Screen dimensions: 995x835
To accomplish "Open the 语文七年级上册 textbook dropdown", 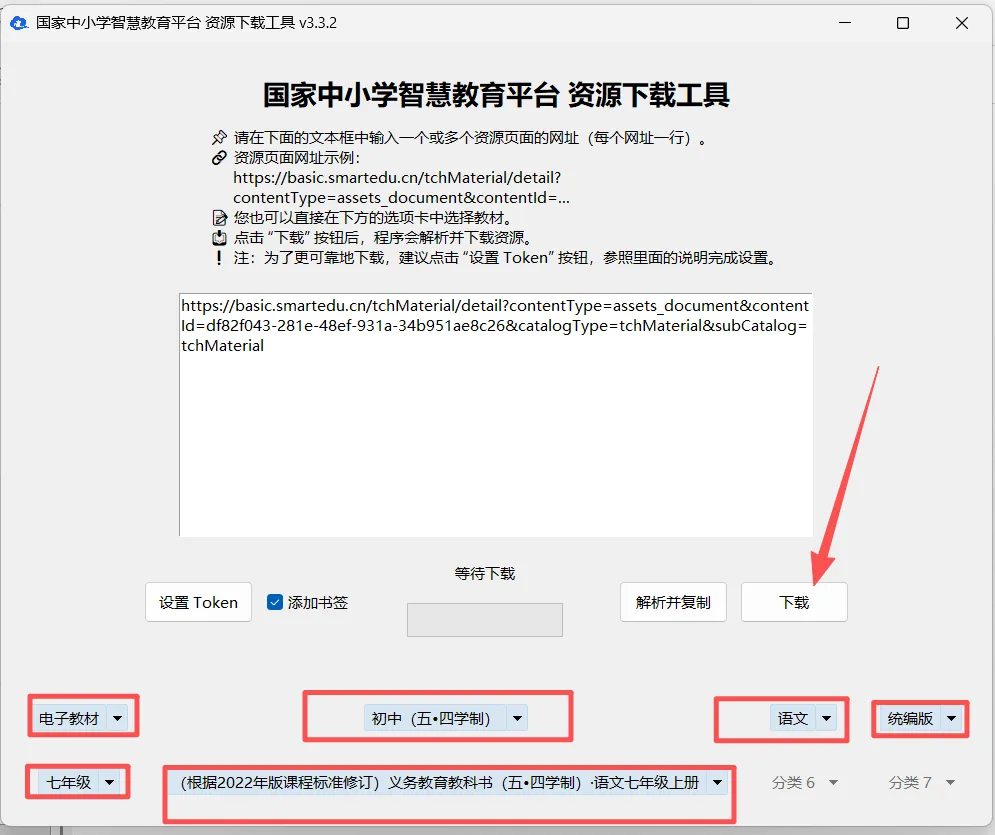I will pos(449,782).
